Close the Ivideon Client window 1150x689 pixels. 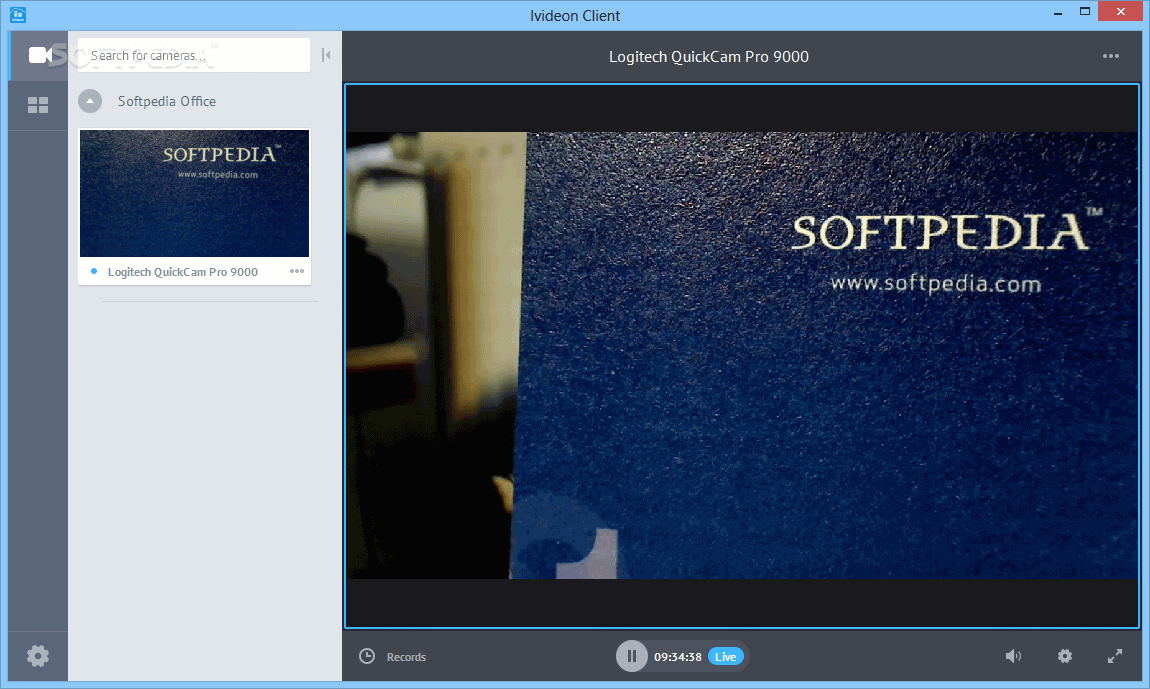coord(1120,12)
